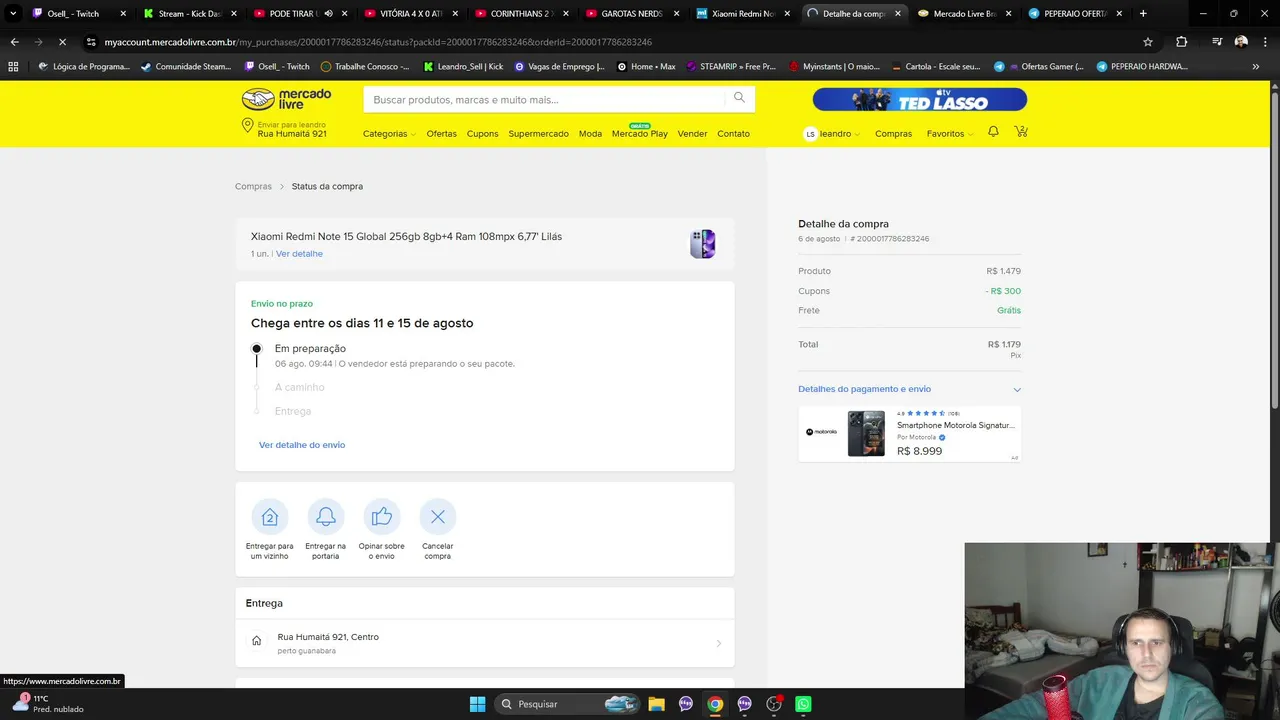Expand the Categorias dropdown menu
The height and width of the screenshot is (720, 1280).
(x=389, y=134)
